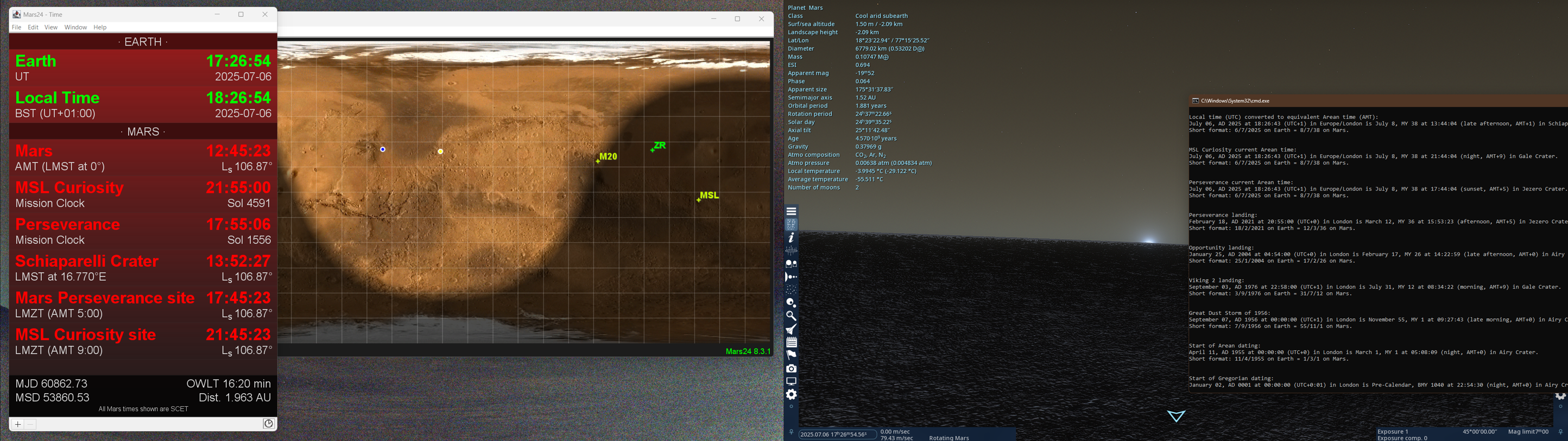Minimize the Mars24 - Time window
Image resolution: width=1568 pixels, height=441 pixels.
(217, 15)
